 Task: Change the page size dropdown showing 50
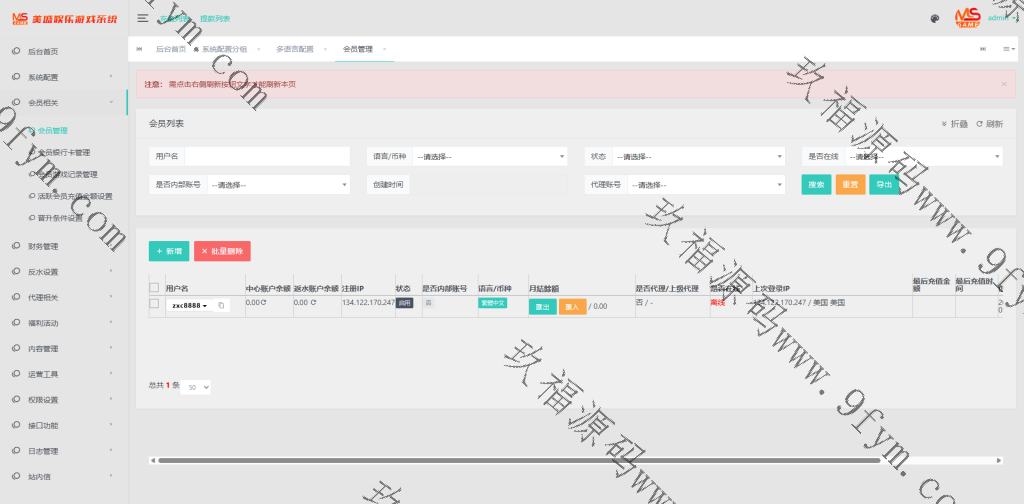(196, 386)
